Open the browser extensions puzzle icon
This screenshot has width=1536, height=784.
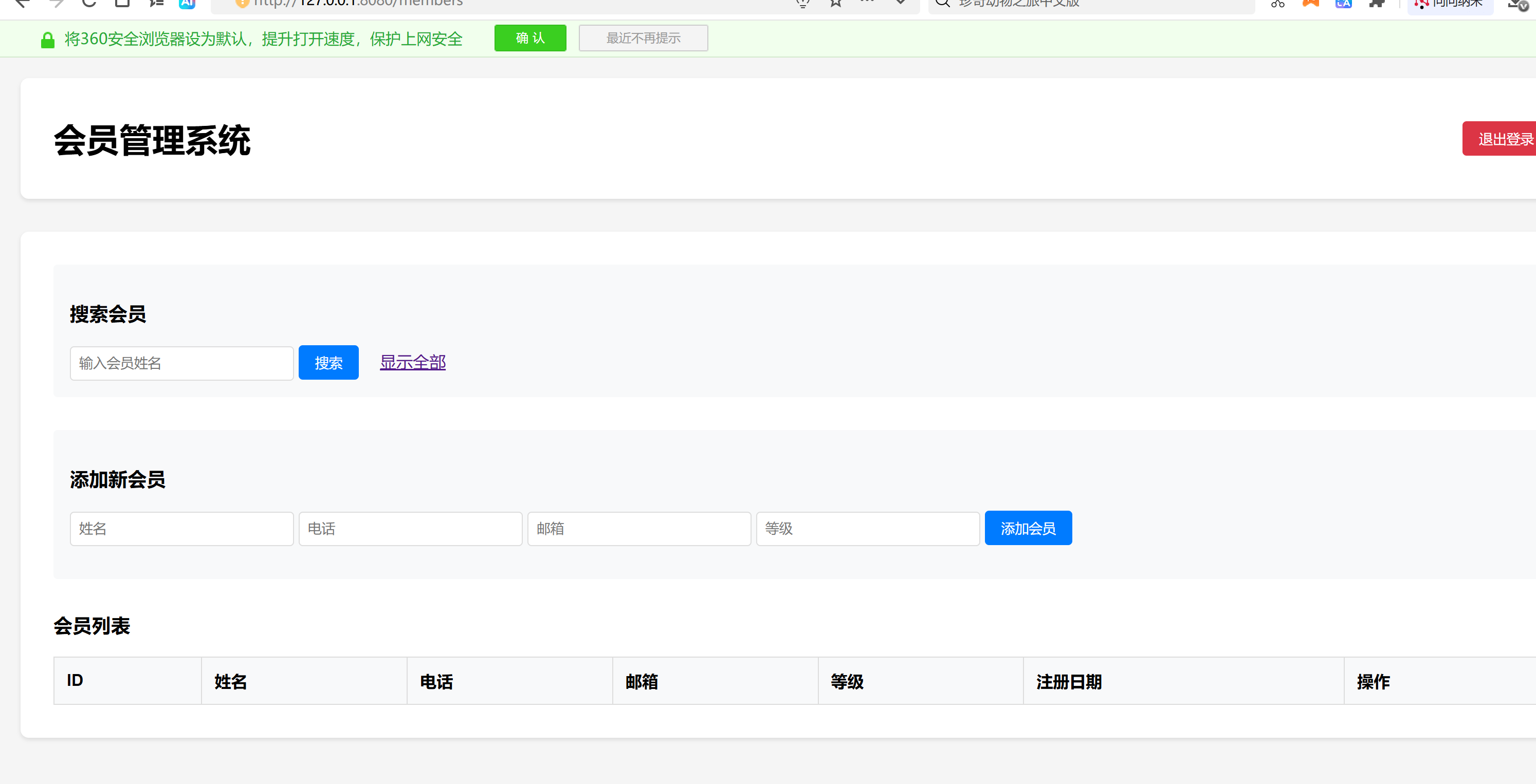point(1377,4)
